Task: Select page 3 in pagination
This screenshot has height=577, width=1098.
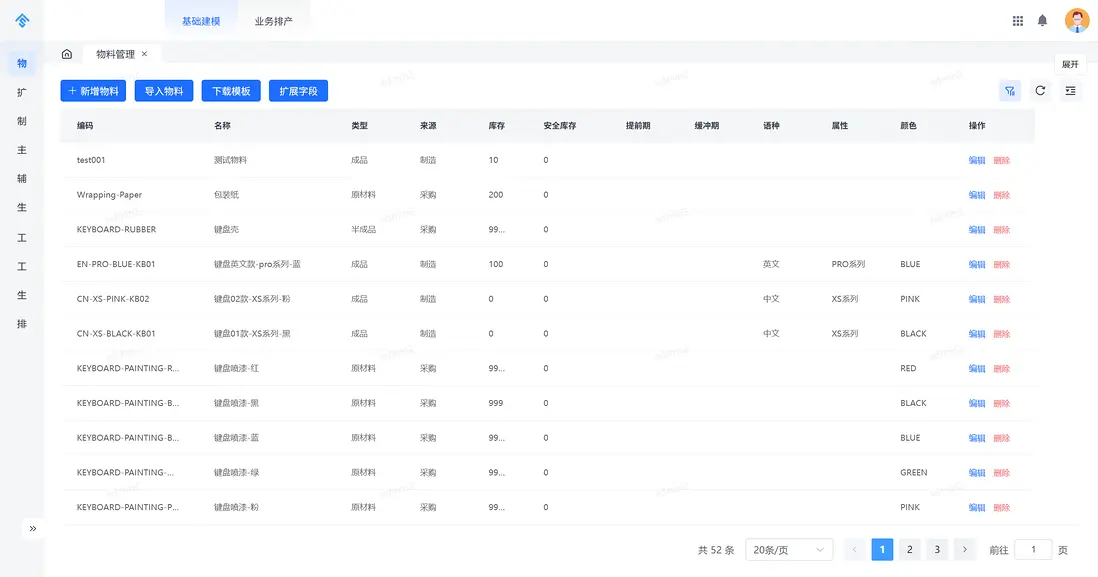Action: pos(937,550)
